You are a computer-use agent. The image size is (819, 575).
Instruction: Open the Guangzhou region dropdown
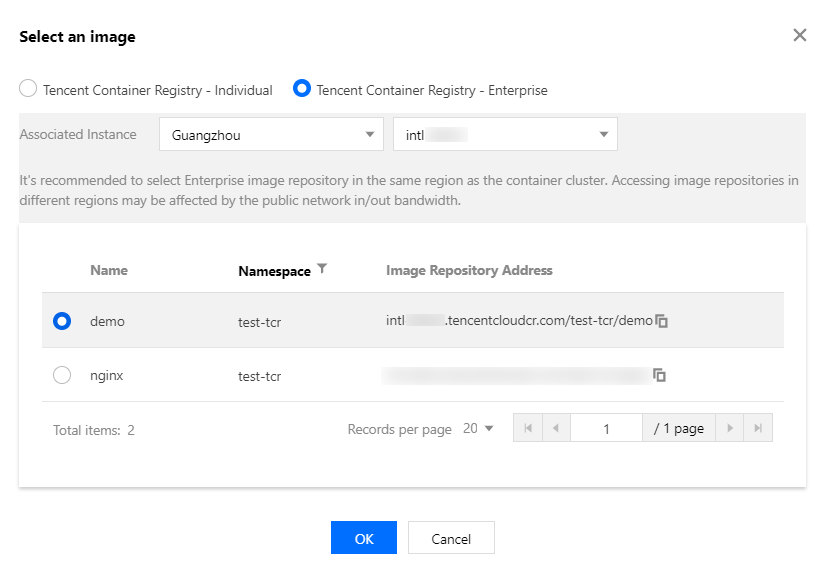pyautogui.click(x=270, y=134)
